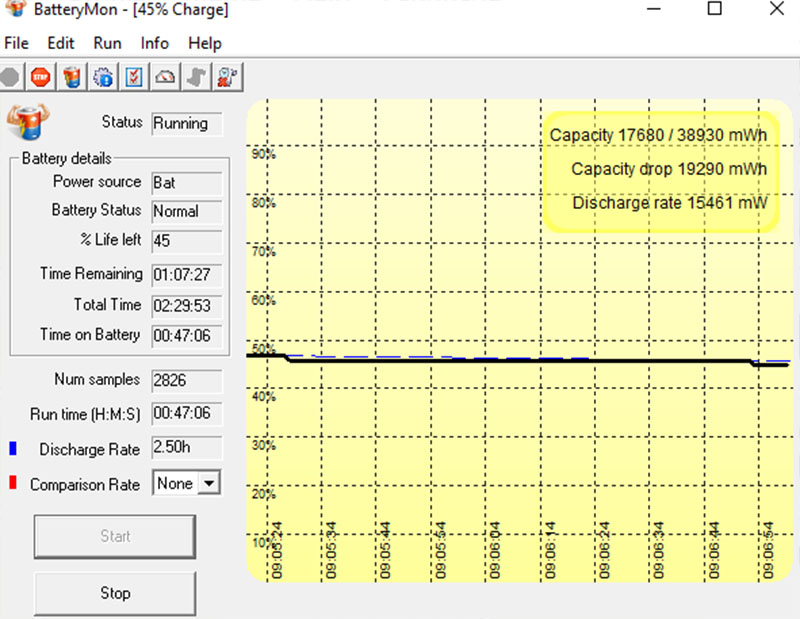This screenshot has height=619, width=800.
Task: Click the 90% axis label on chart
Action: point(263,154)
